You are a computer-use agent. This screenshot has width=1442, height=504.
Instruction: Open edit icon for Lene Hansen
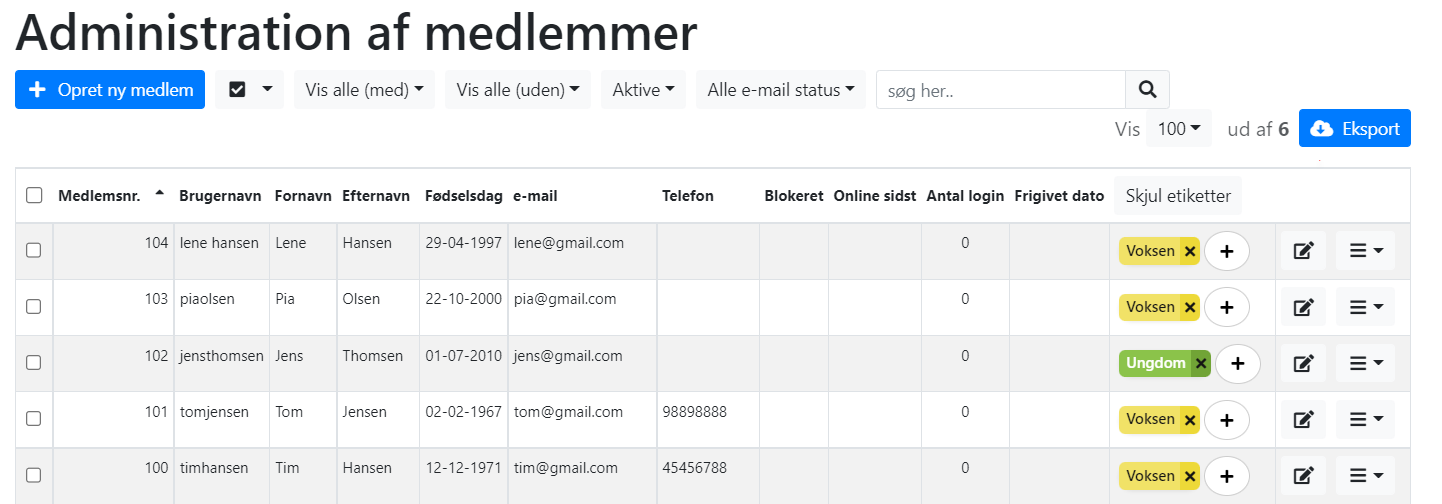[x=1303, y=251]
